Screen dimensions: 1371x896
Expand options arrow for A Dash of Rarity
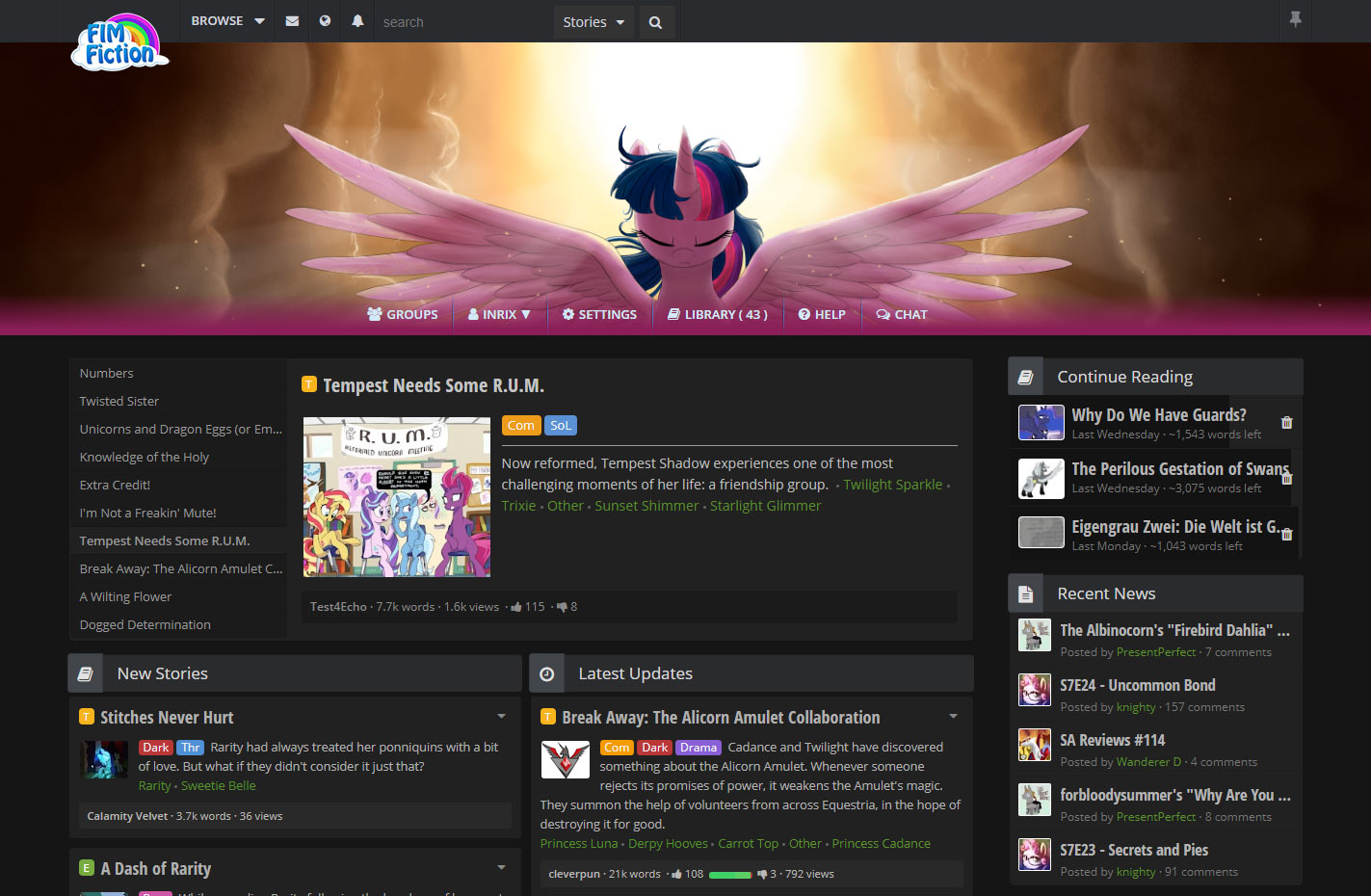(501, 867)
